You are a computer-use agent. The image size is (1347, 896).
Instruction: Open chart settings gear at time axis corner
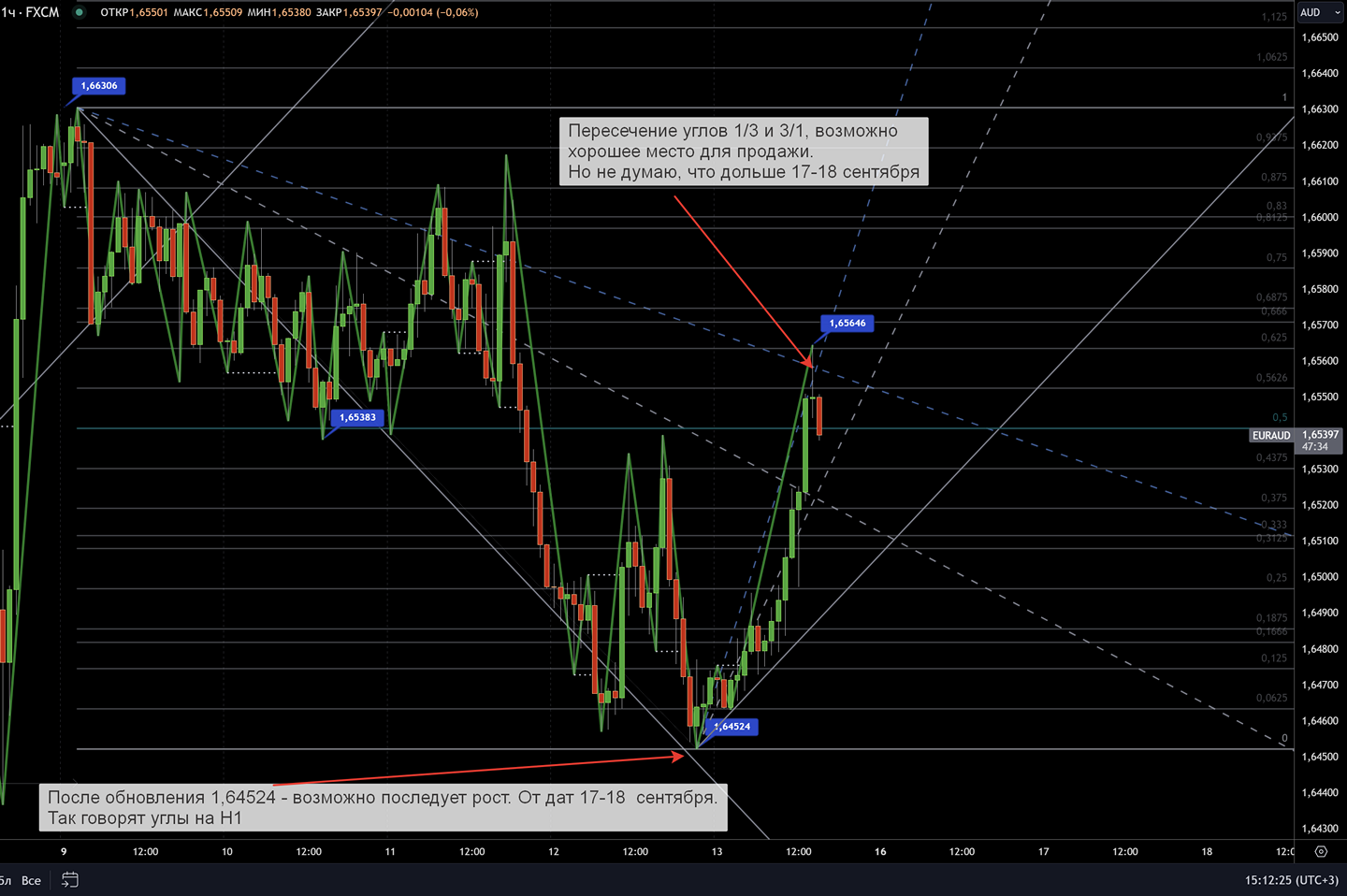(x=1321, y=851)
